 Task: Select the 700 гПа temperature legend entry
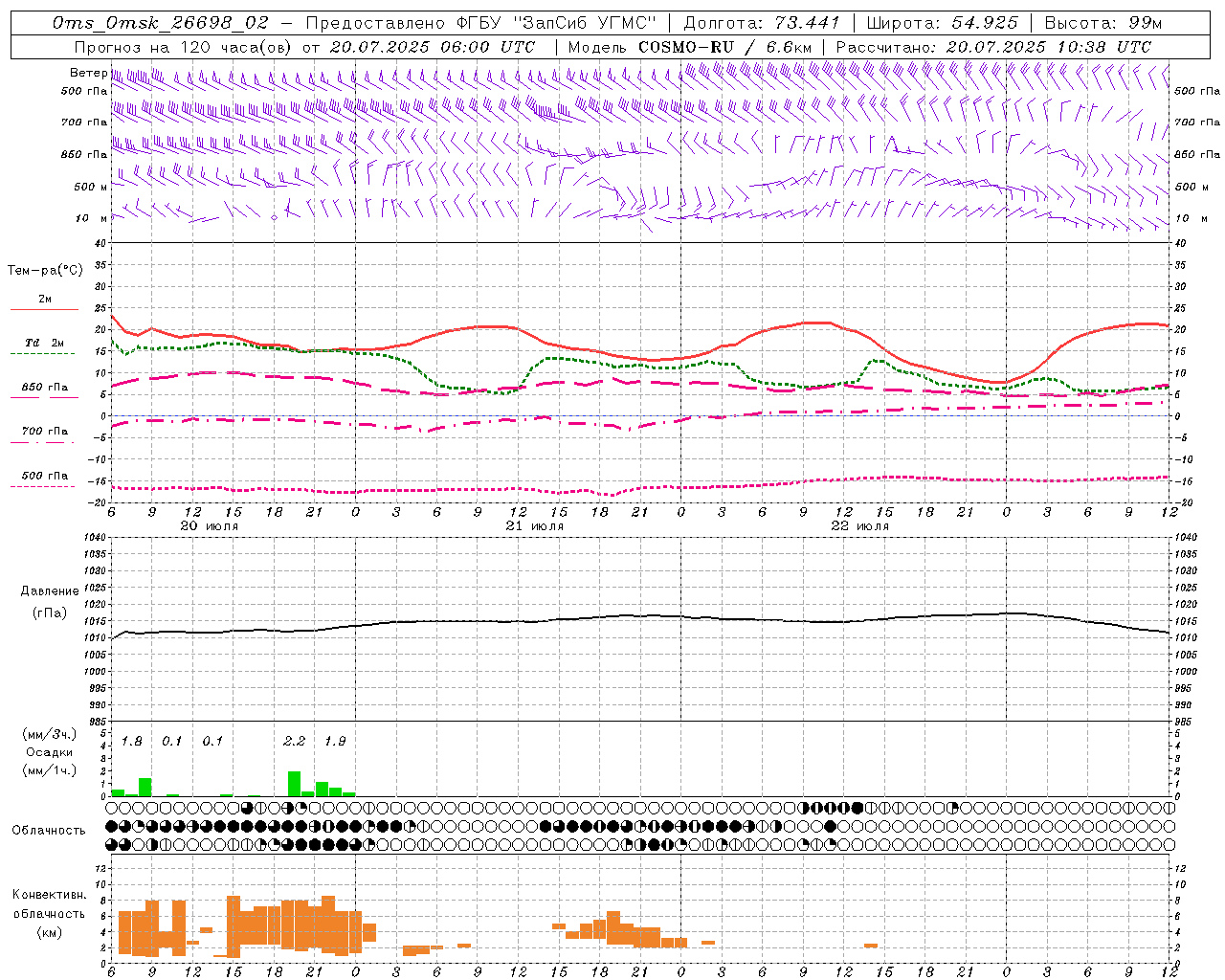[x=44, y=431]
